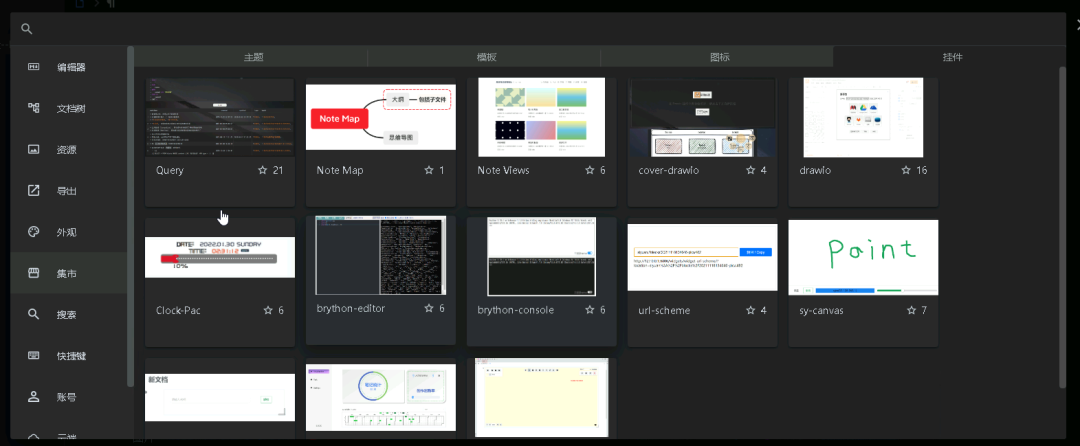Image resolution: width=1080 pixels, height=446 pixels.
Task: Open the url-scheme widget thumbnail
Action: (x=703, y=257)
